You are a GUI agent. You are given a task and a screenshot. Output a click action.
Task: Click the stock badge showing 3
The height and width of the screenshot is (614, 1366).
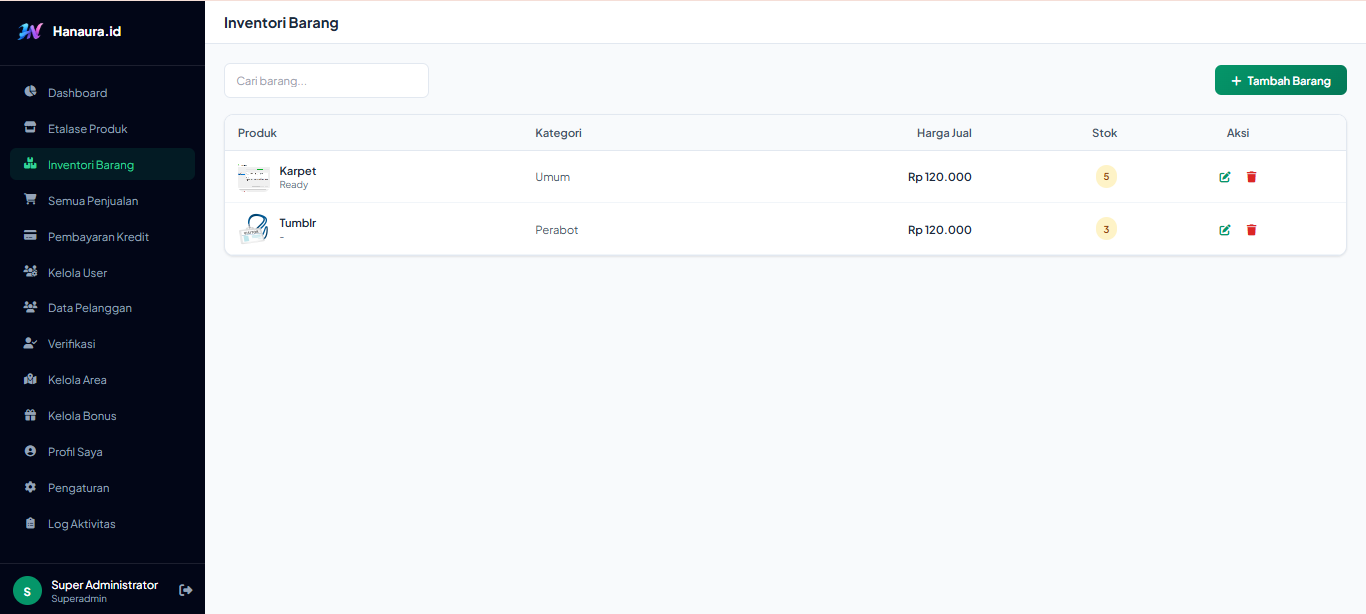1106,229
